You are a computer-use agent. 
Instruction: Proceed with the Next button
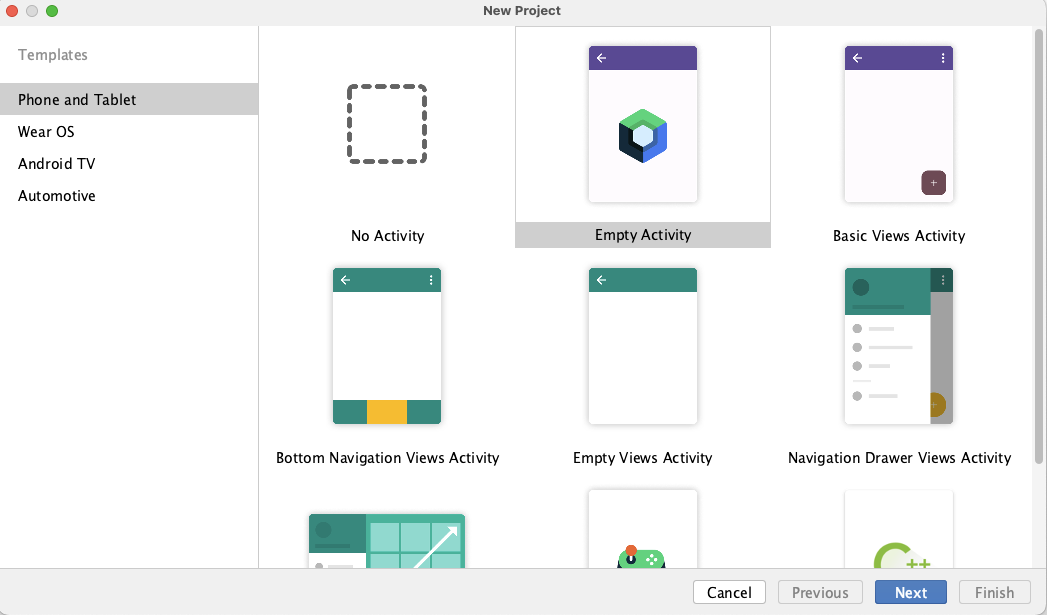(x=911, y=592)
